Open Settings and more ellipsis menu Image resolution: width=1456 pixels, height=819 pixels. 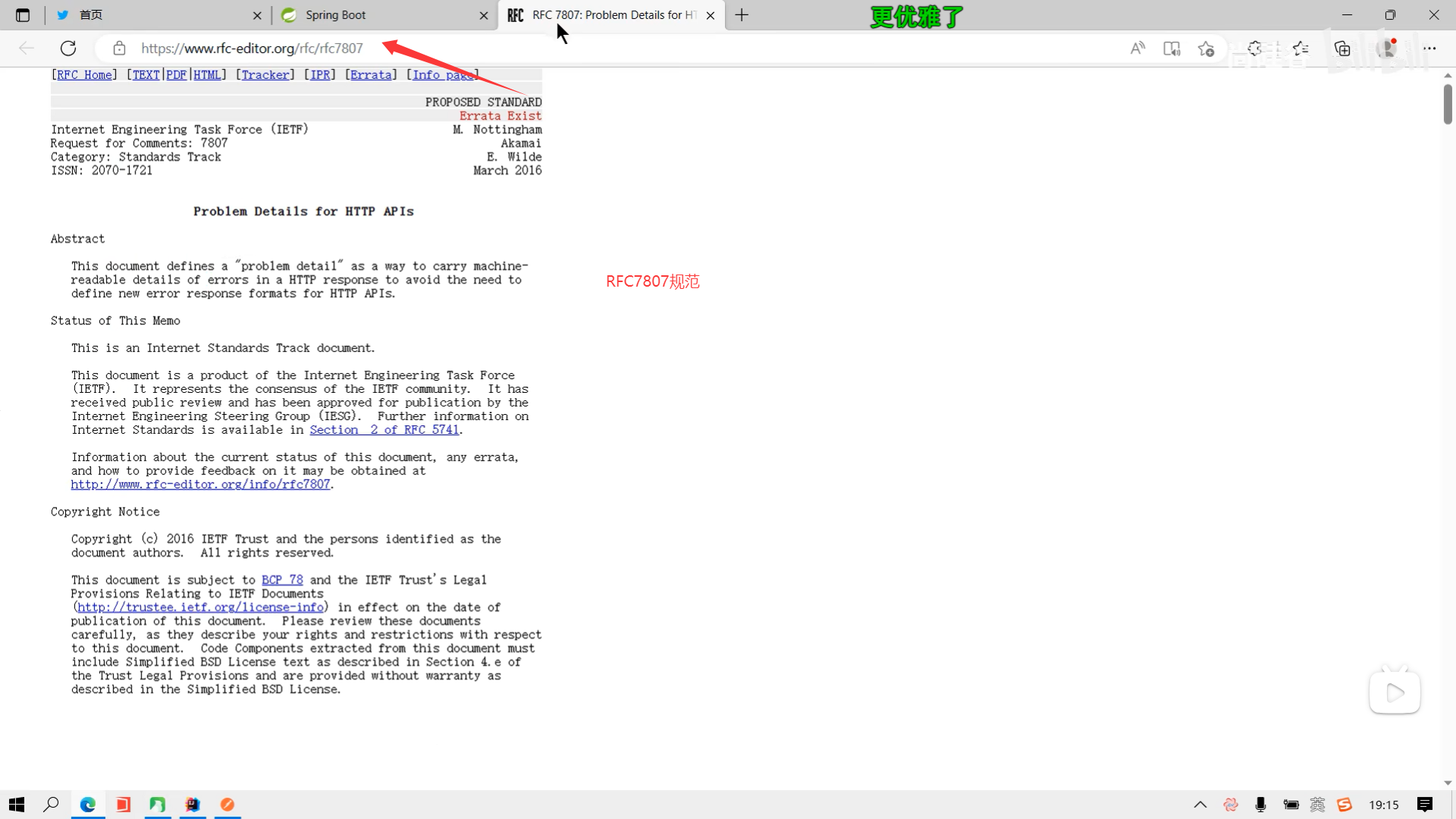pos(1429,49)
